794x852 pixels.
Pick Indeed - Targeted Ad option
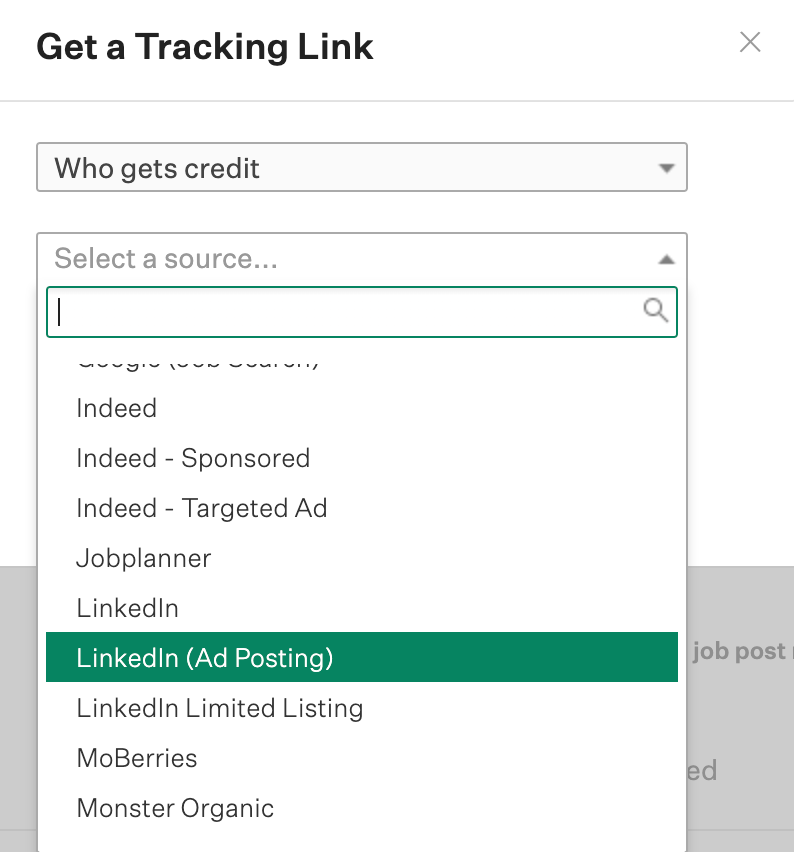pos(362,508)
